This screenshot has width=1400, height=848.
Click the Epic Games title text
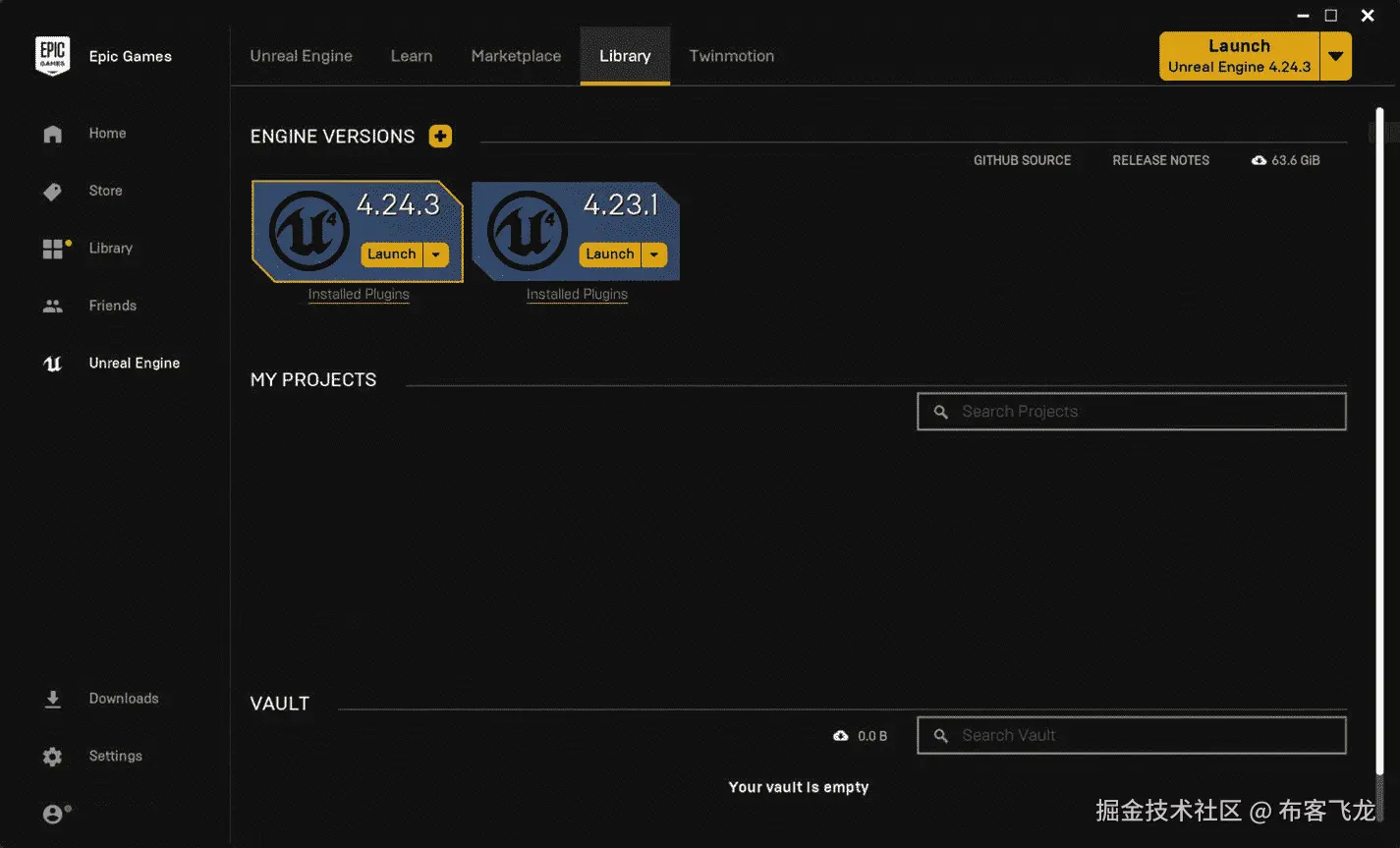(x=130, y=56)
